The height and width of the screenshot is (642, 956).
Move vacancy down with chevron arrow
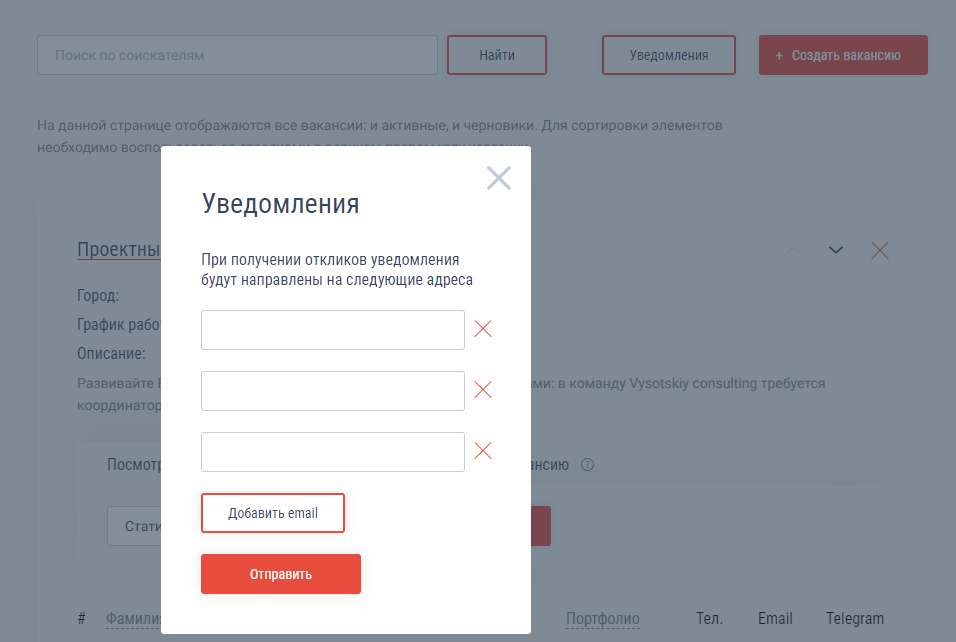[836, 250]
